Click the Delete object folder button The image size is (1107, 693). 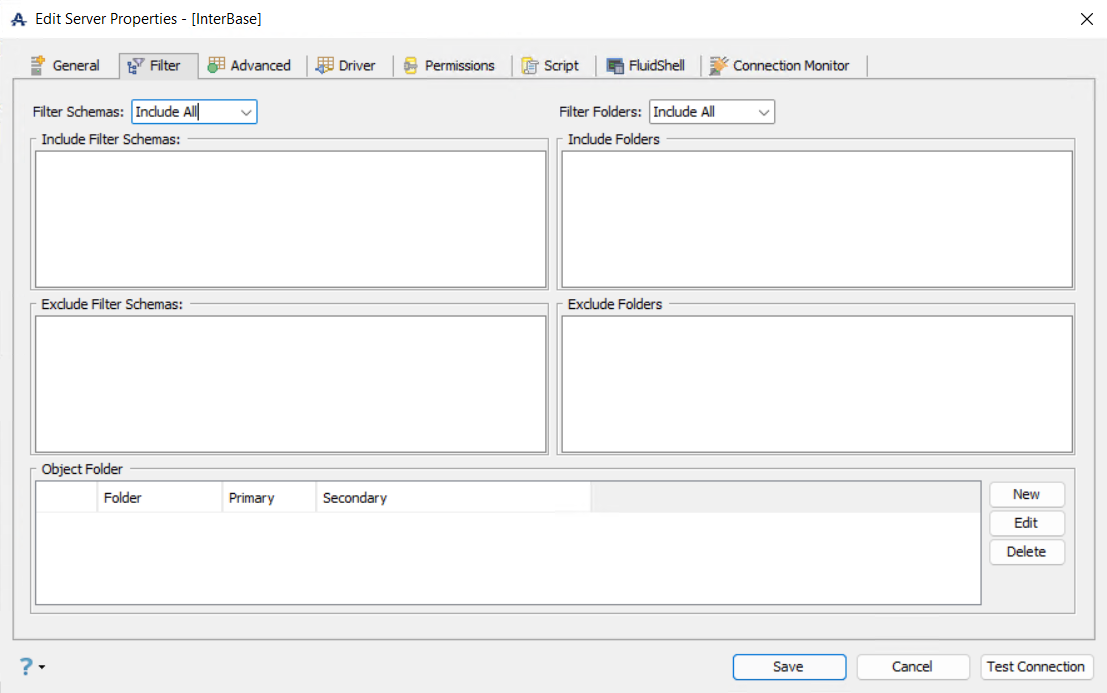pos(1027,552)
